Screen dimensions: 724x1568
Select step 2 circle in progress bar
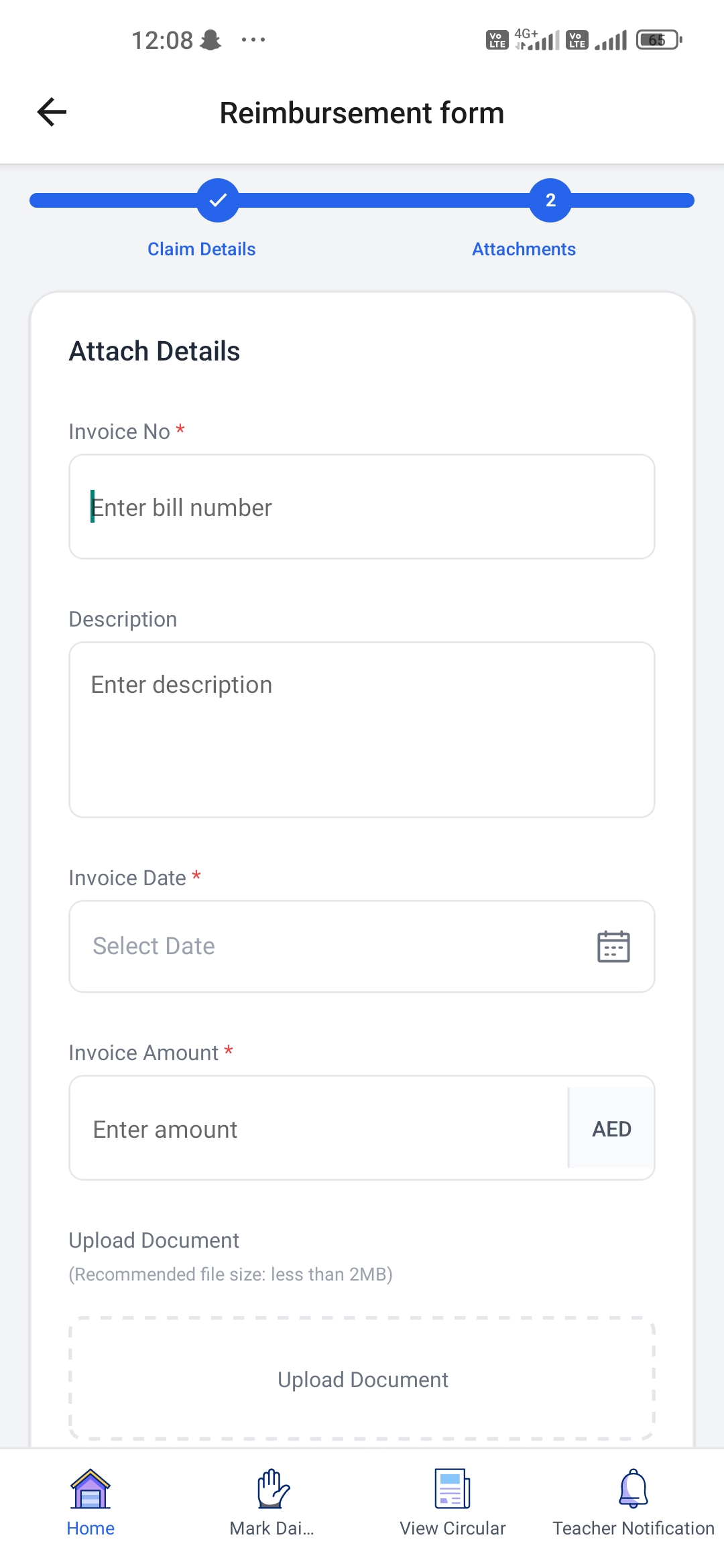point(550,200)
